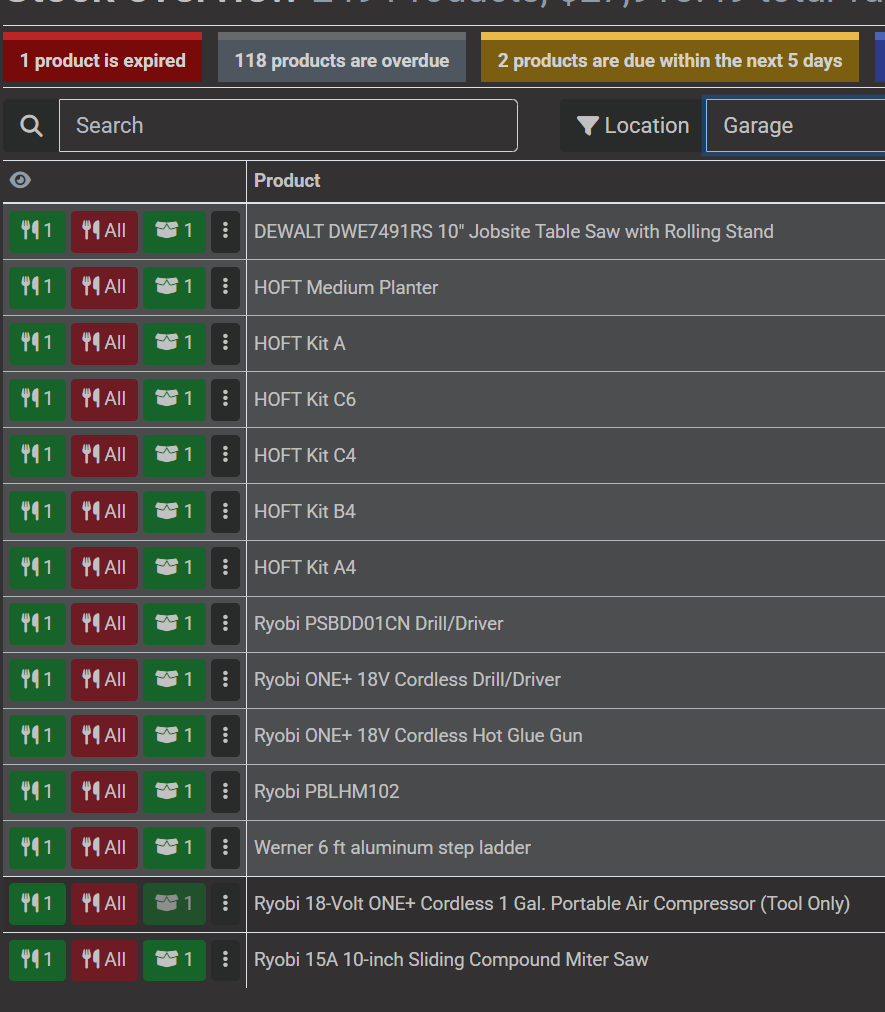Open more menu for HOFT Kit C4

(x=225, y=455)
